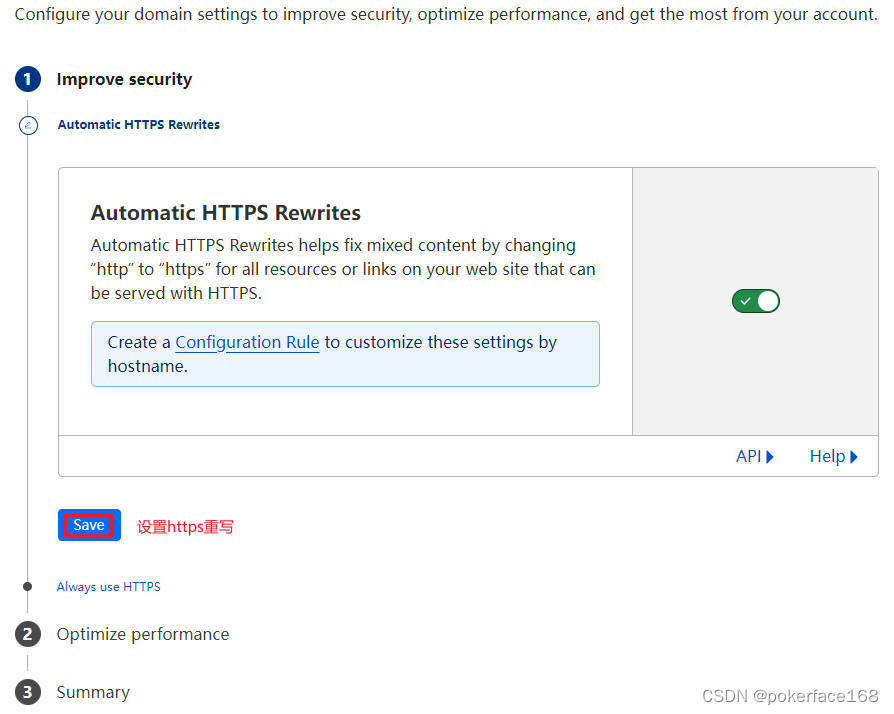Screen dimensions: 894x714
Task: Click the sub-step circle beside Automatic HTTPS Rewrites
Action: (28, 125)
